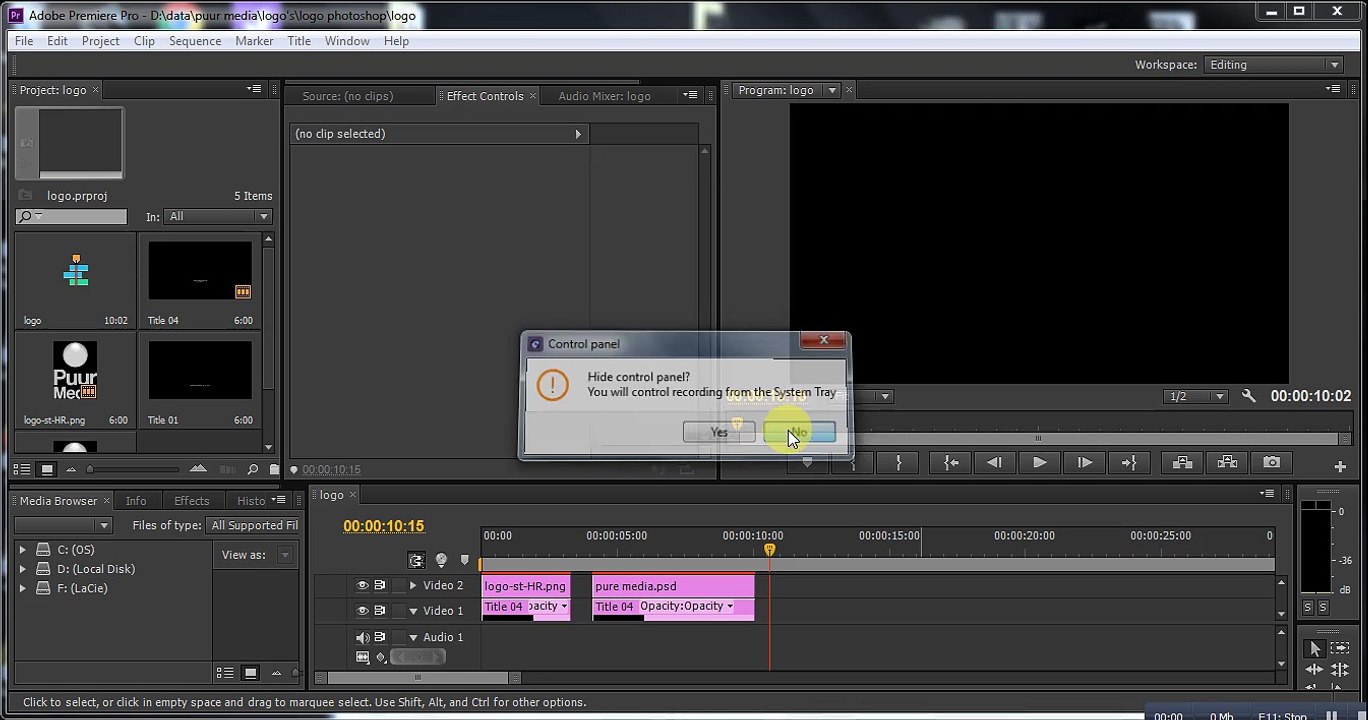Click the Export Frame camera icon
Screen dimensions: 1368x720
pyautogui.click(x=1271, y=463)
